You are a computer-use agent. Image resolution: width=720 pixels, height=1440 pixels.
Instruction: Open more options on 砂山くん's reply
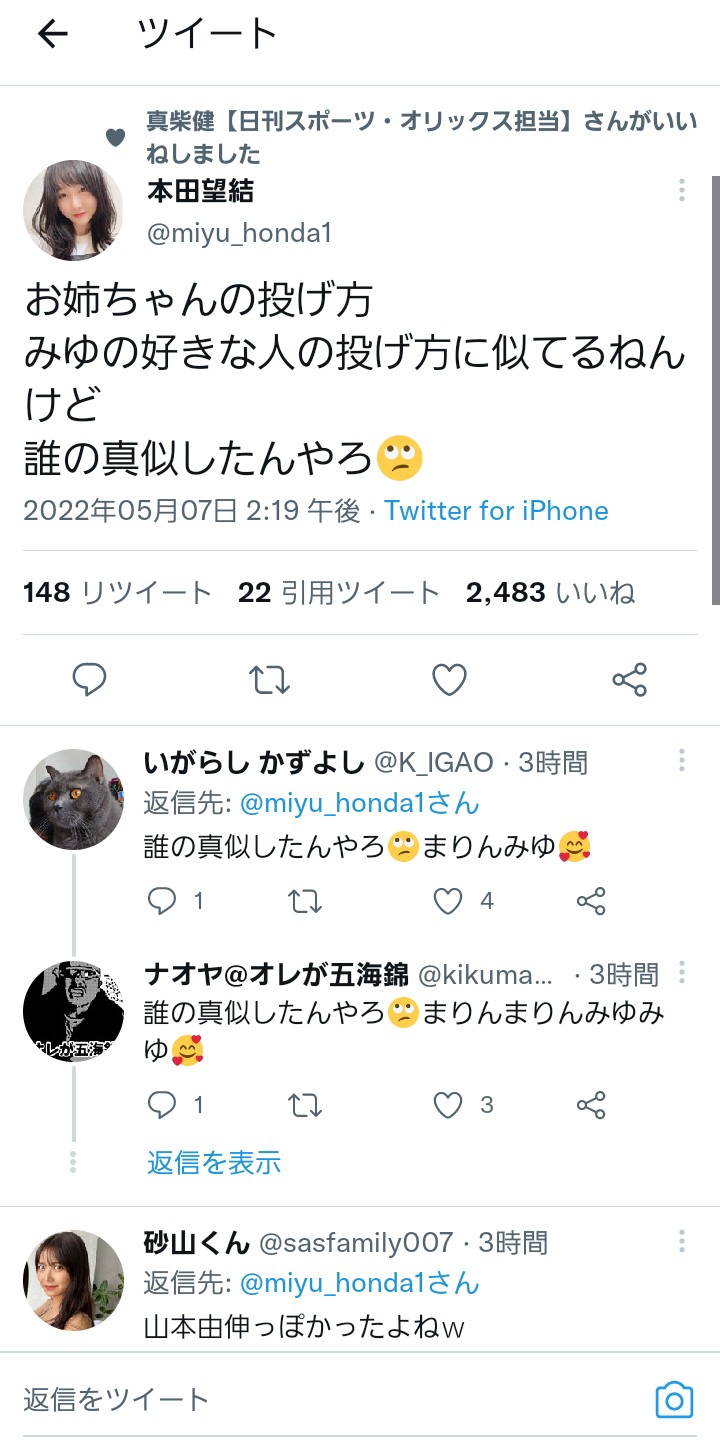[681, 1242]
